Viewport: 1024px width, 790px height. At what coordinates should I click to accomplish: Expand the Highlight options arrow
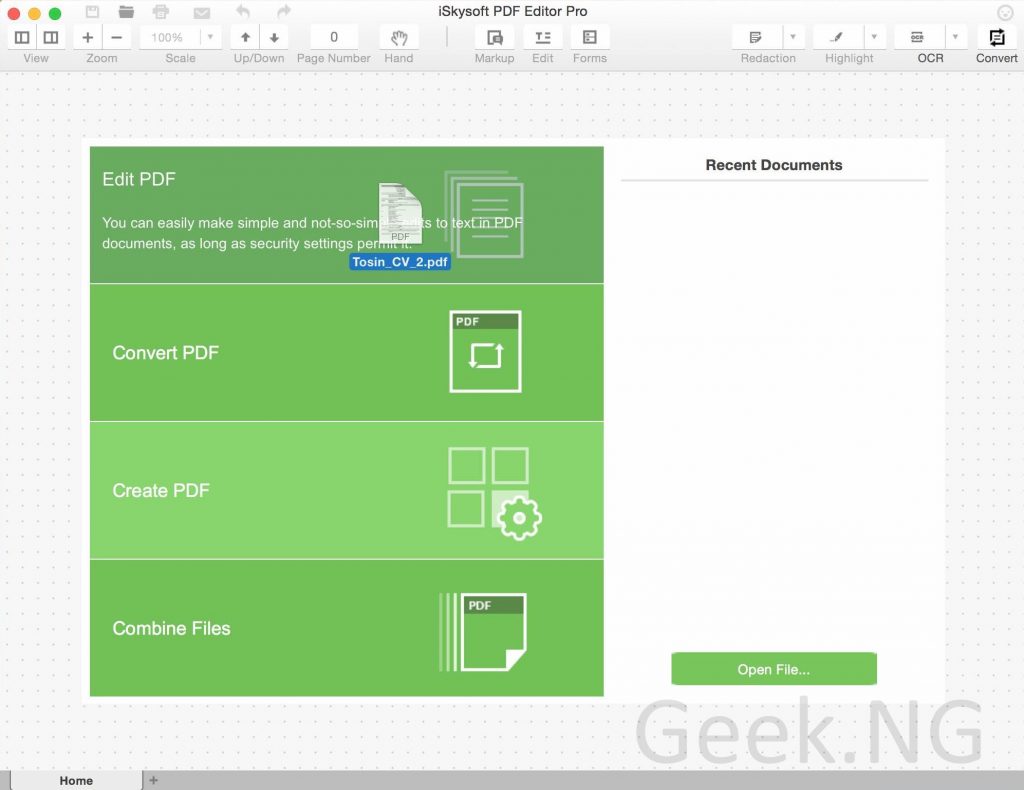tap(874, 37)
